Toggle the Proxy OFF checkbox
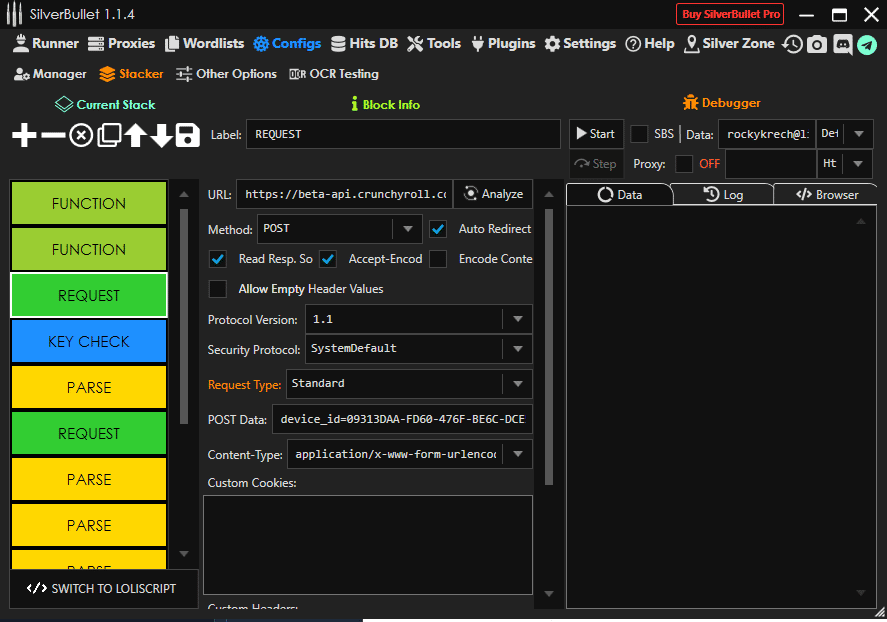This screenshot has width=887, height=622. 684,164
